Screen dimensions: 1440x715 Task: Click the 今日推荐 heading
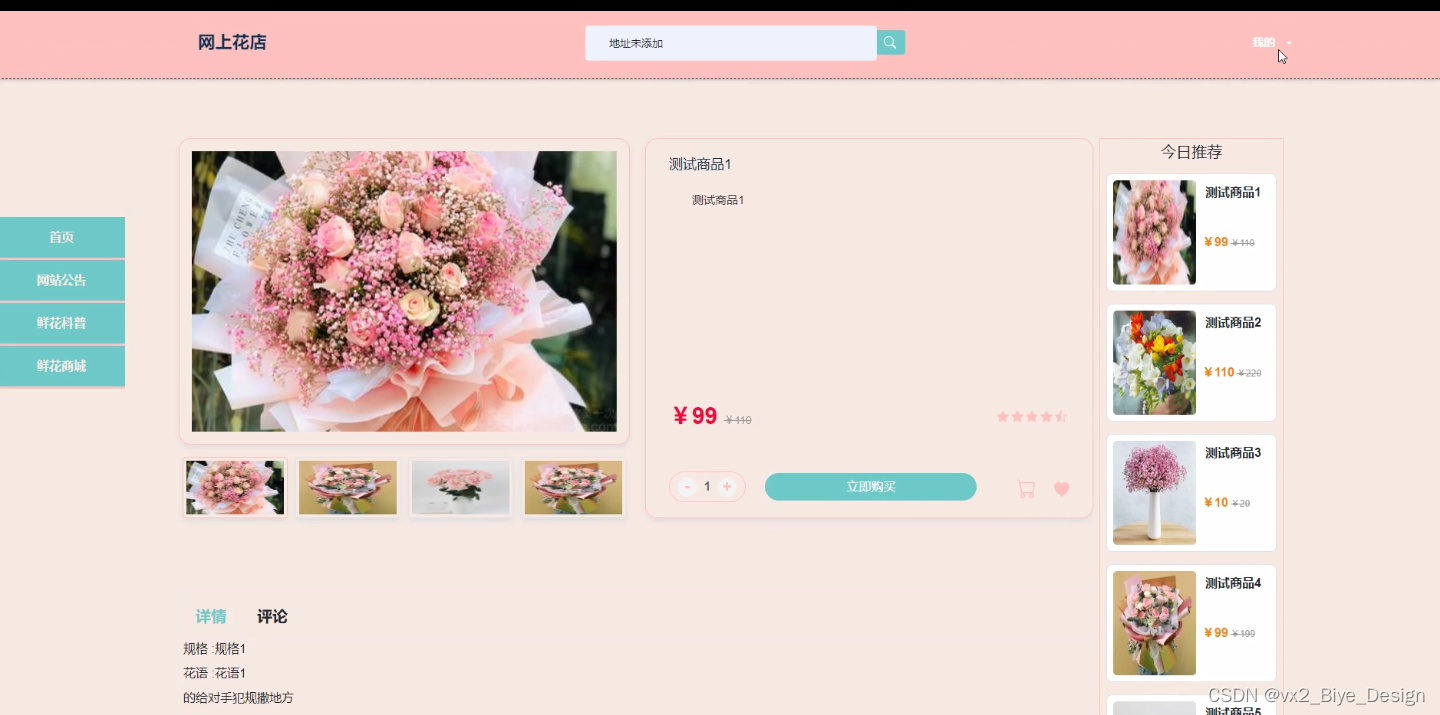1191,152
